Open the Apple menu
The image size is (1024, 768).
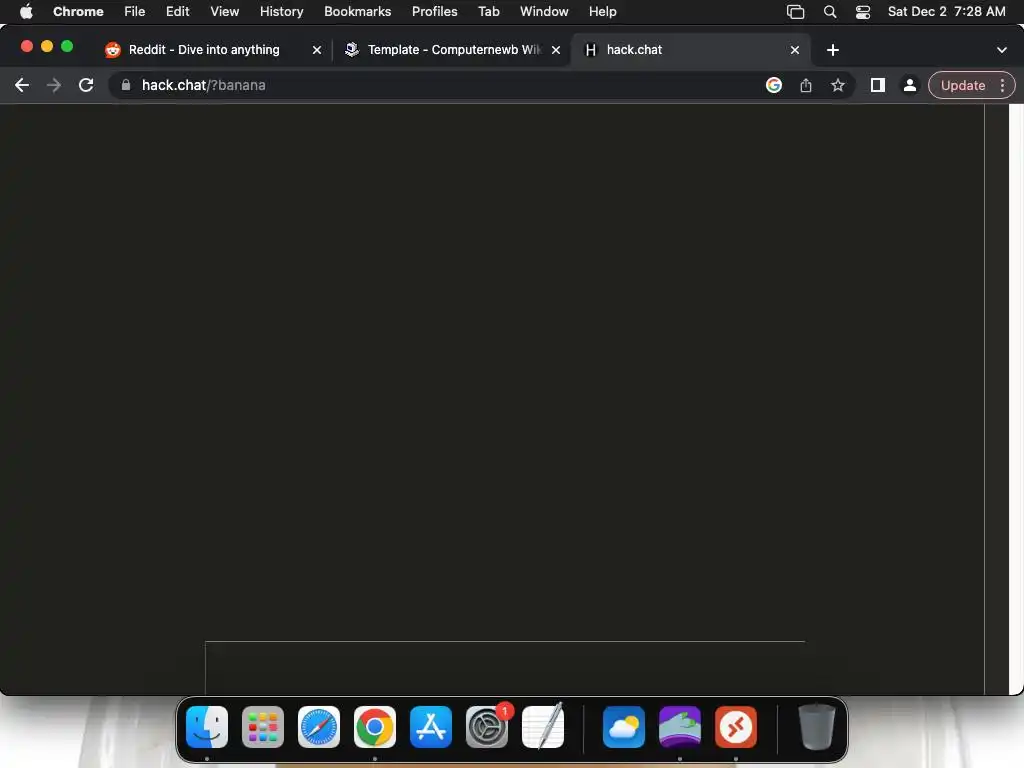pos(26,12)
